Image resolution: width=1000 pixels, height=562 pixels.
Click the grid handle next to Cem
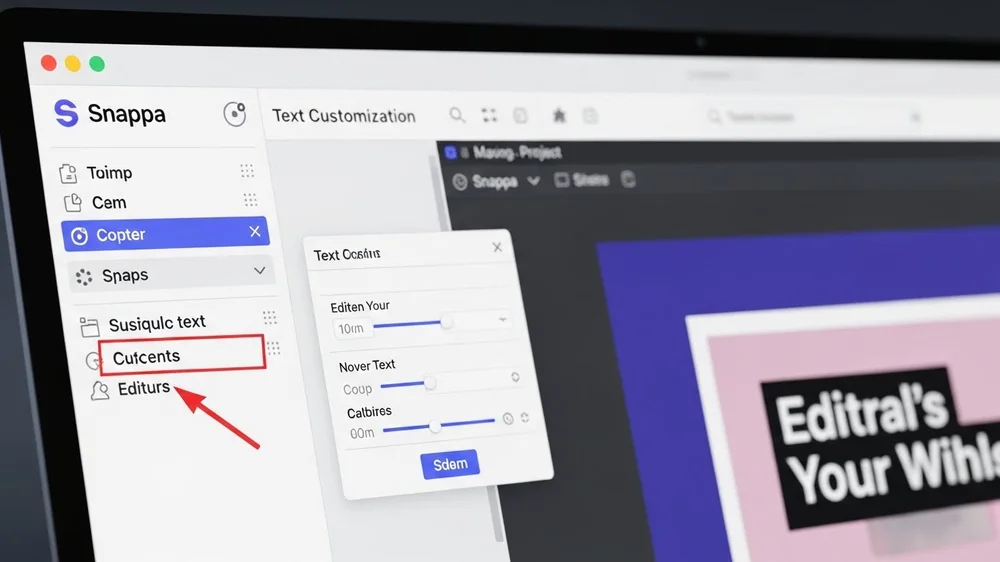point(250,200)
